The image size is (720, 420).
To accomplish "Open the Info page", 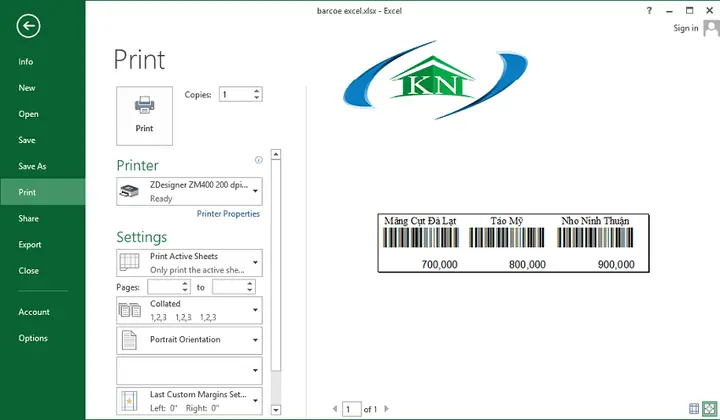I will tap(26, 62).
